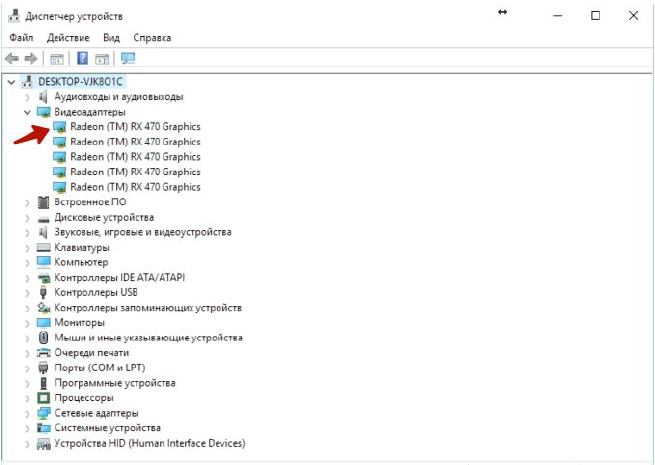This screenshot has width=655, height=465.
Task: Click the CPU icon beside Процессоры
Action: pyautogui.click(x=43, y=398)
